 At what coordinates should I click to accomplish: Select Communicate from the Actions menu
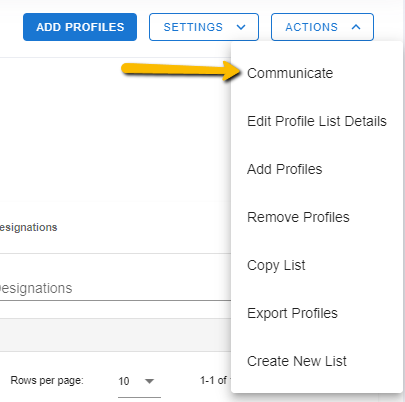point(317,73)
